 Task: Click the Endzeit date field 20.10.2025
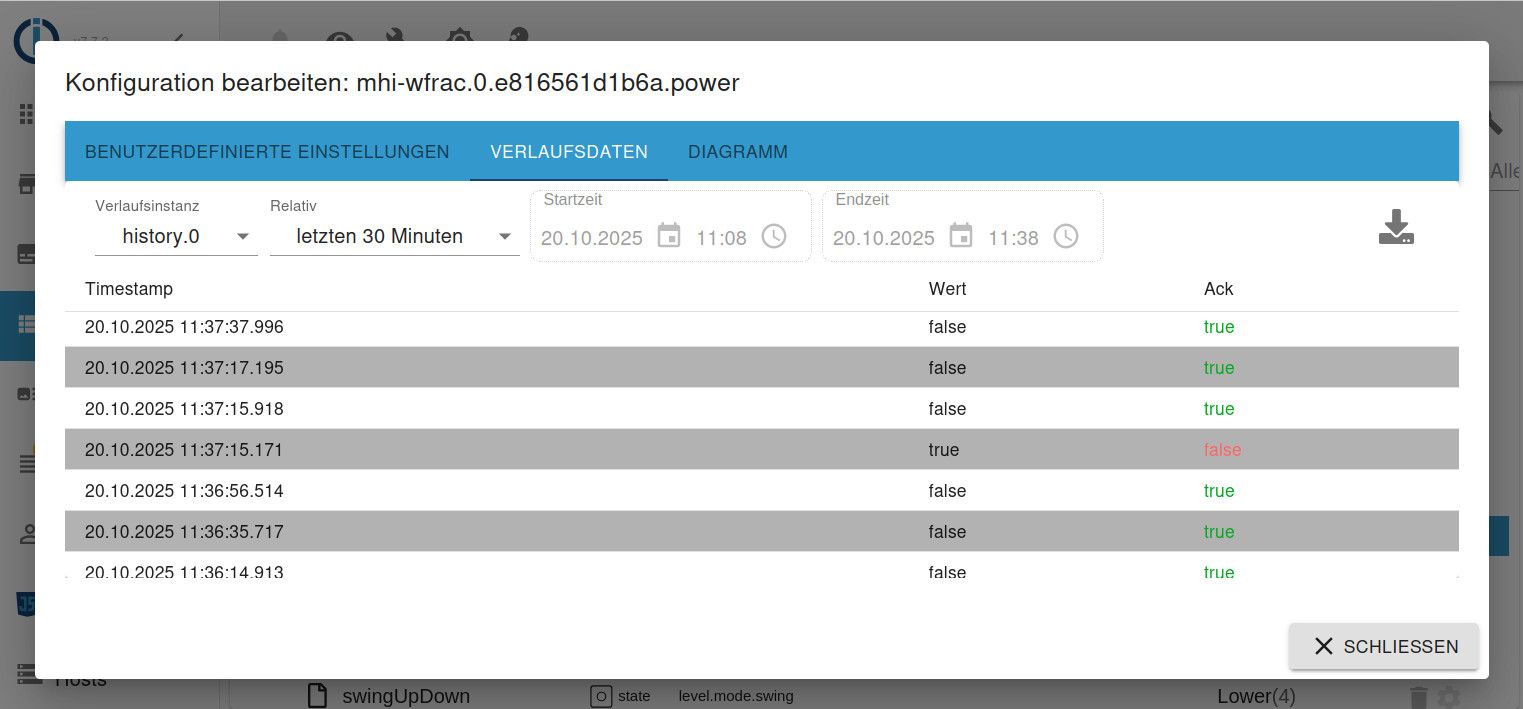(x=883, y=238)
